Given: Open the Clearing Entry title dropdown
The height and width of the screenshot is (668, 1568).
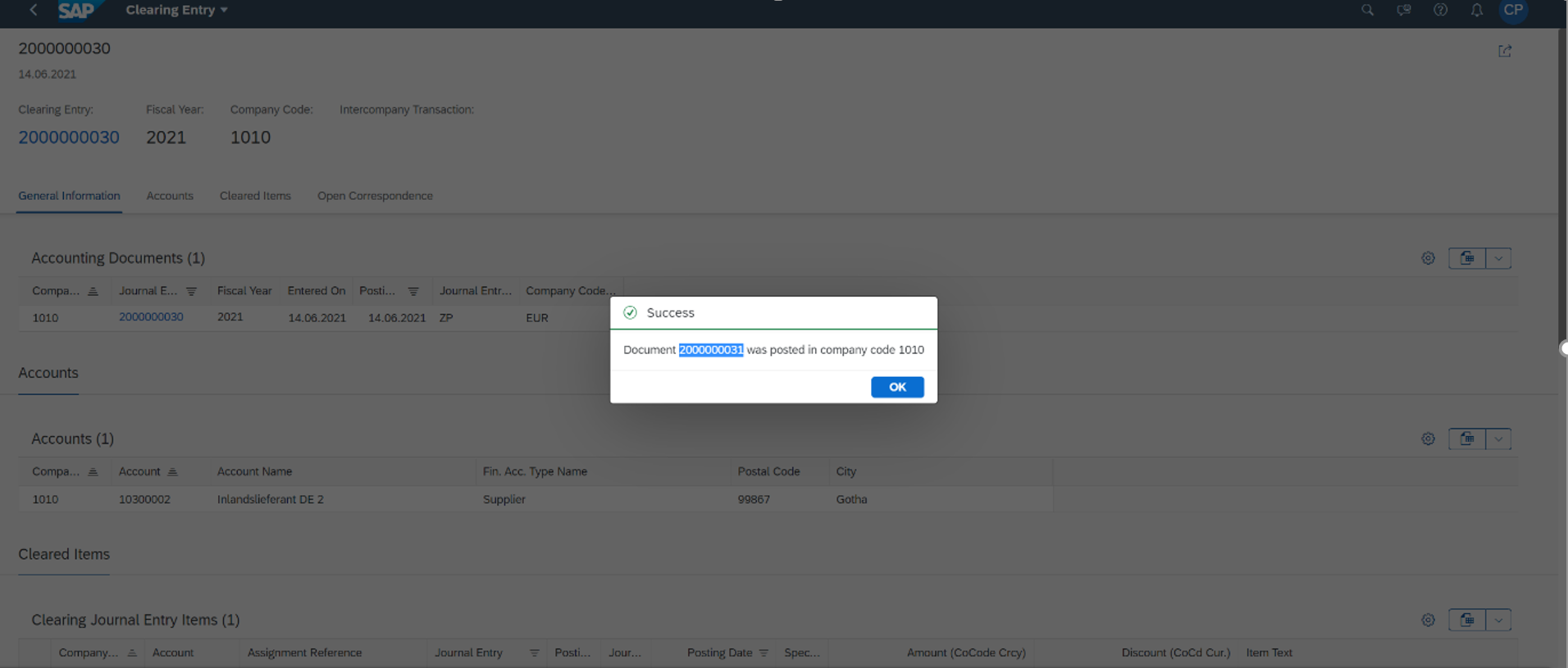Looking at the screenshot, I should pyautogui.click(x=176, y=10).
